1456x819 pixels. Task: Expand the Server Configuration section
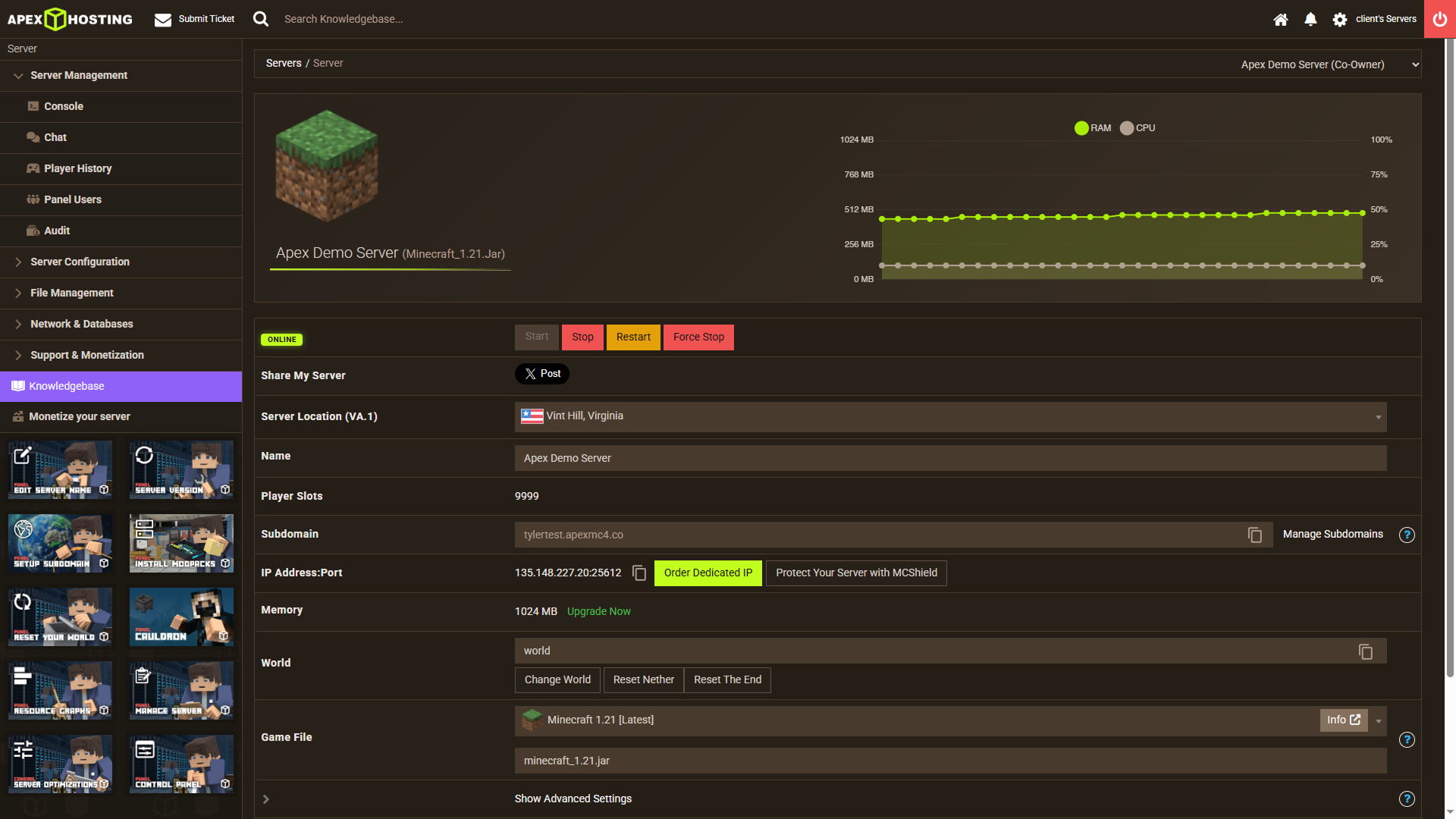tap(80, 262)
